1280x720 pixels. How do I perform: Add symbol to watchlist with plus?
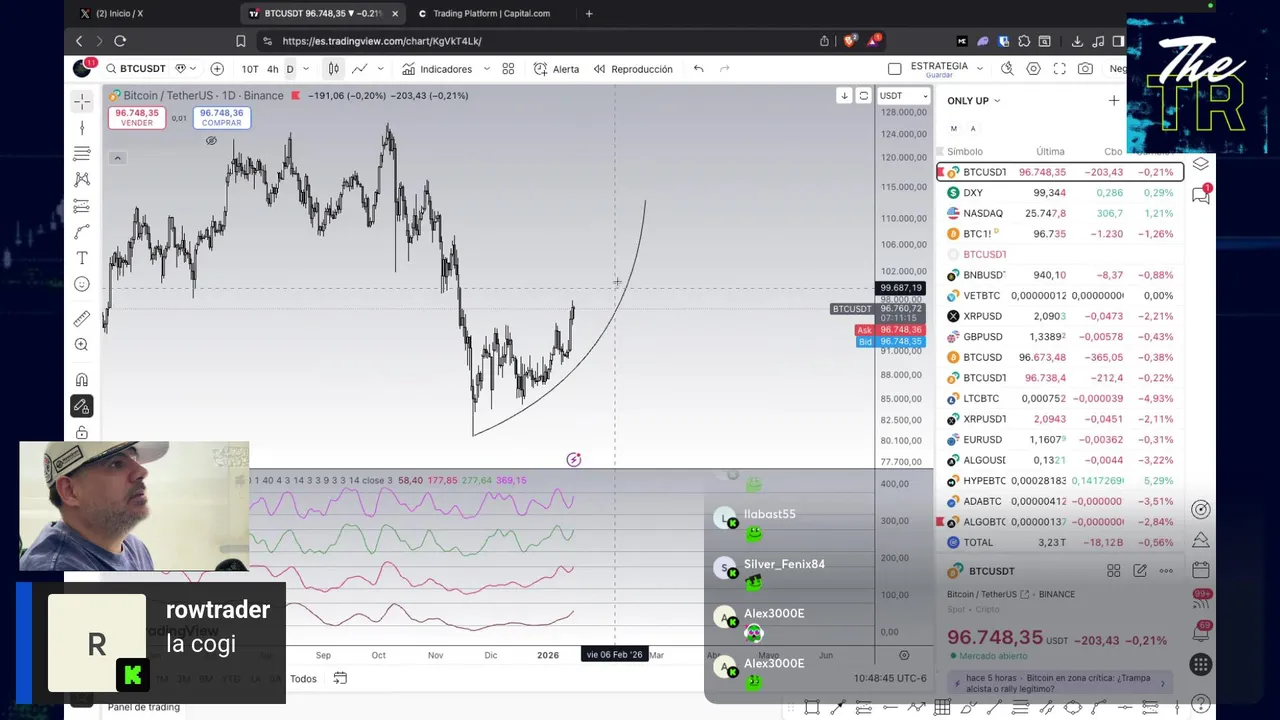coord(1114,101)
